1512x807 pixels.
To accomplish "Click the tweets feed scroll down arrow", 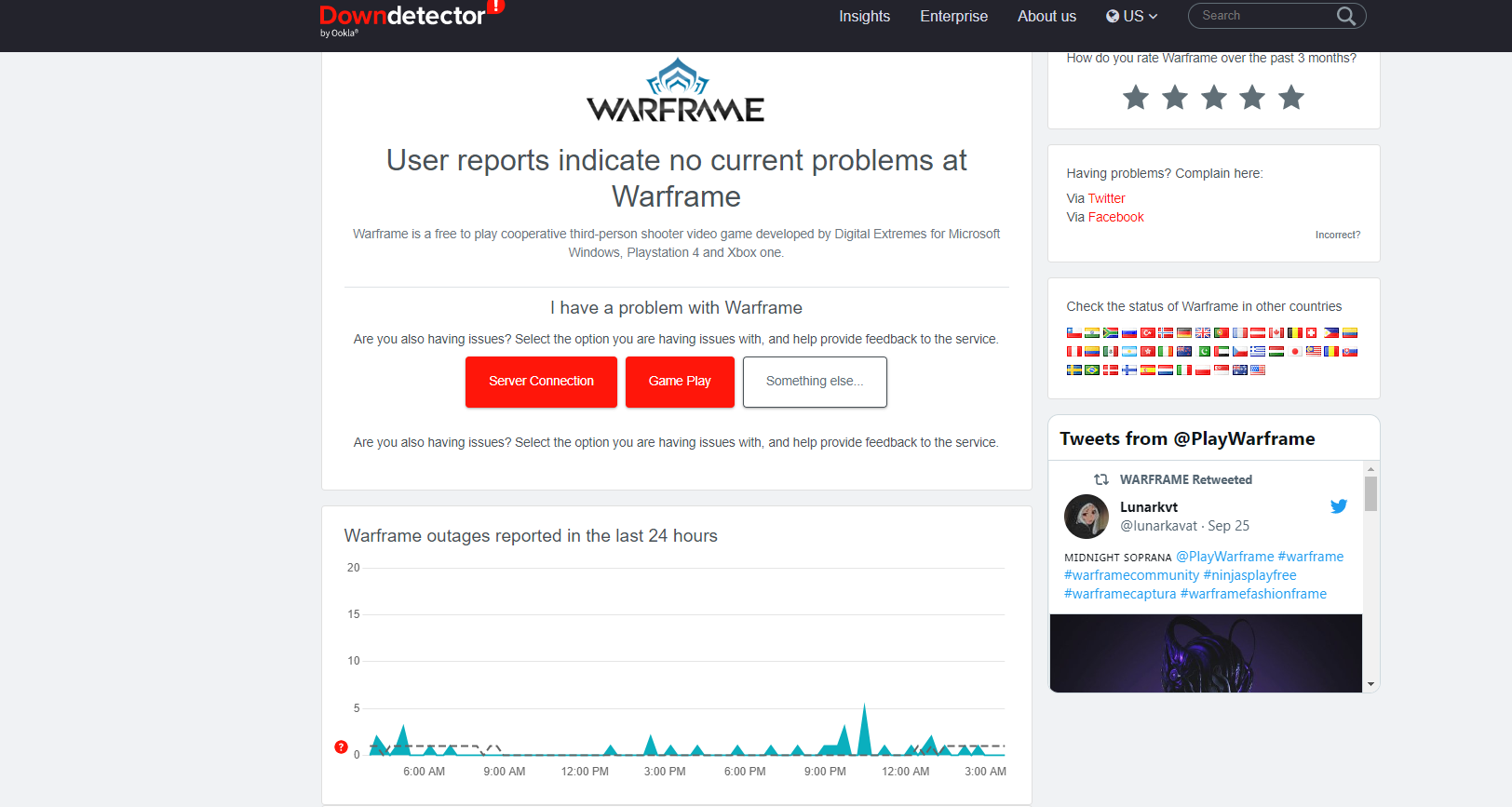I will tap(1370, 684).
